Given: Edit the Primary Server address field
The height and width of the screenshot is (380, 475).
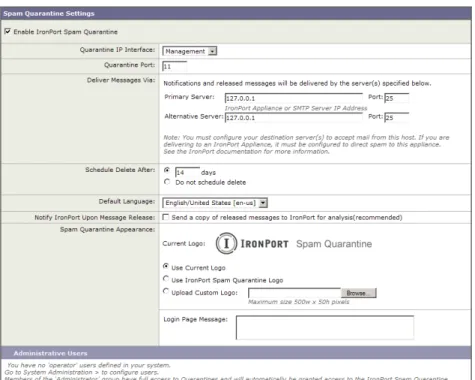Looking at the screenshot, I should pyautogui.click(x=294, y=98).
